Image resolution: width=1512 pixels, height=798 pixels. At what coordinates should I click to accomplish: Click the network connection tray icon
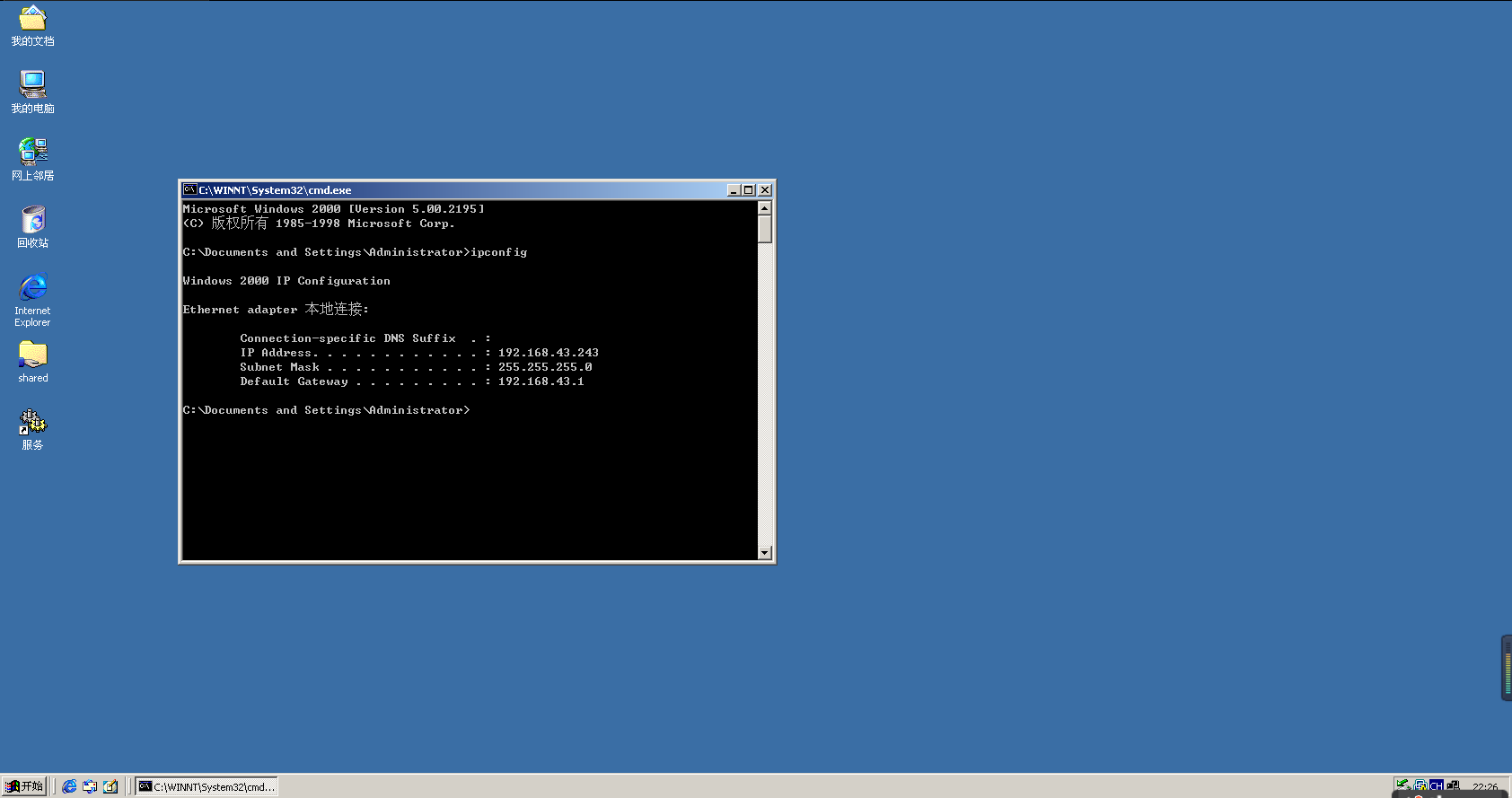point(1454,786)
